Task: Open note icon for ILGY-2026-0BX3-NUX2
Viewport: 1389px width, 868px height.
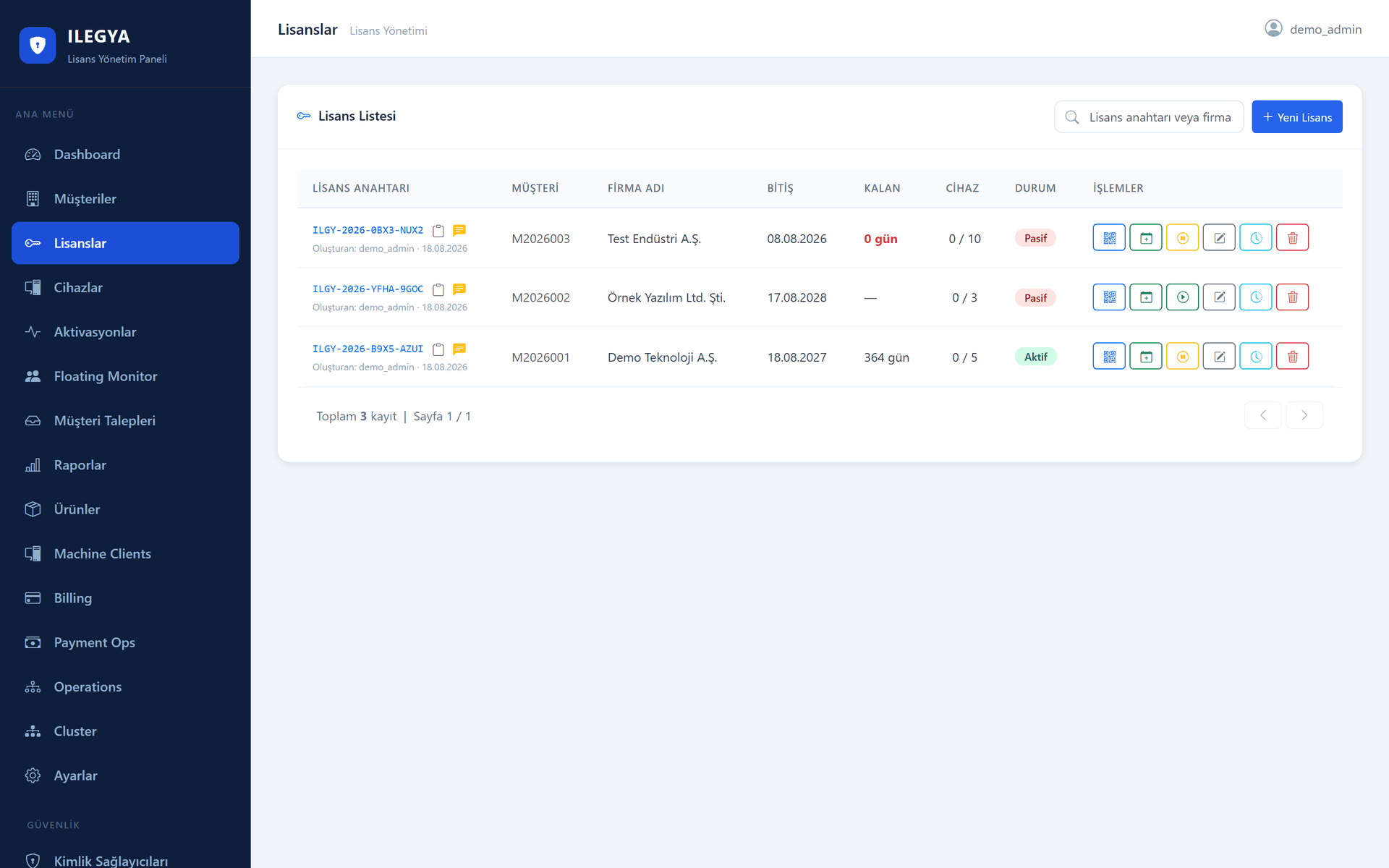Action: (459, 231)
